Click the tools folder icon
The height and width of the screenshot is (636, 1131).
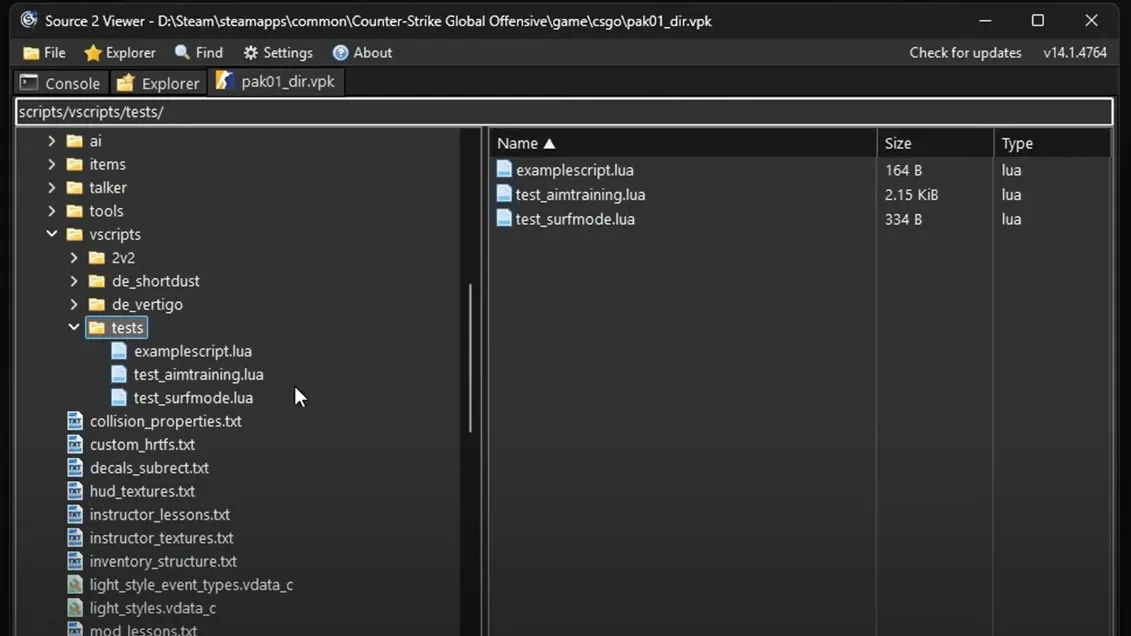pyautogui.click(x=74, y=211)
